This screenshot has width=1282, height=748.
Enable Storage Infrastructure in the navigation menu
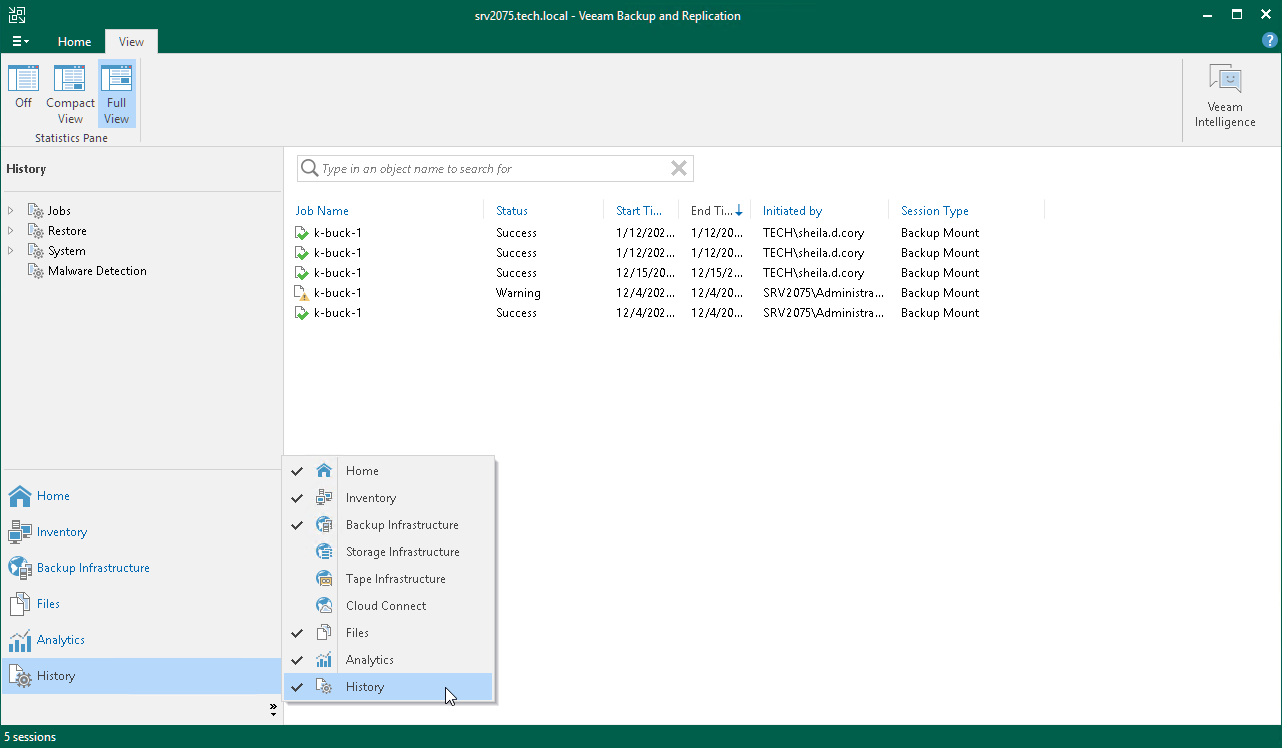click(402, 551)
